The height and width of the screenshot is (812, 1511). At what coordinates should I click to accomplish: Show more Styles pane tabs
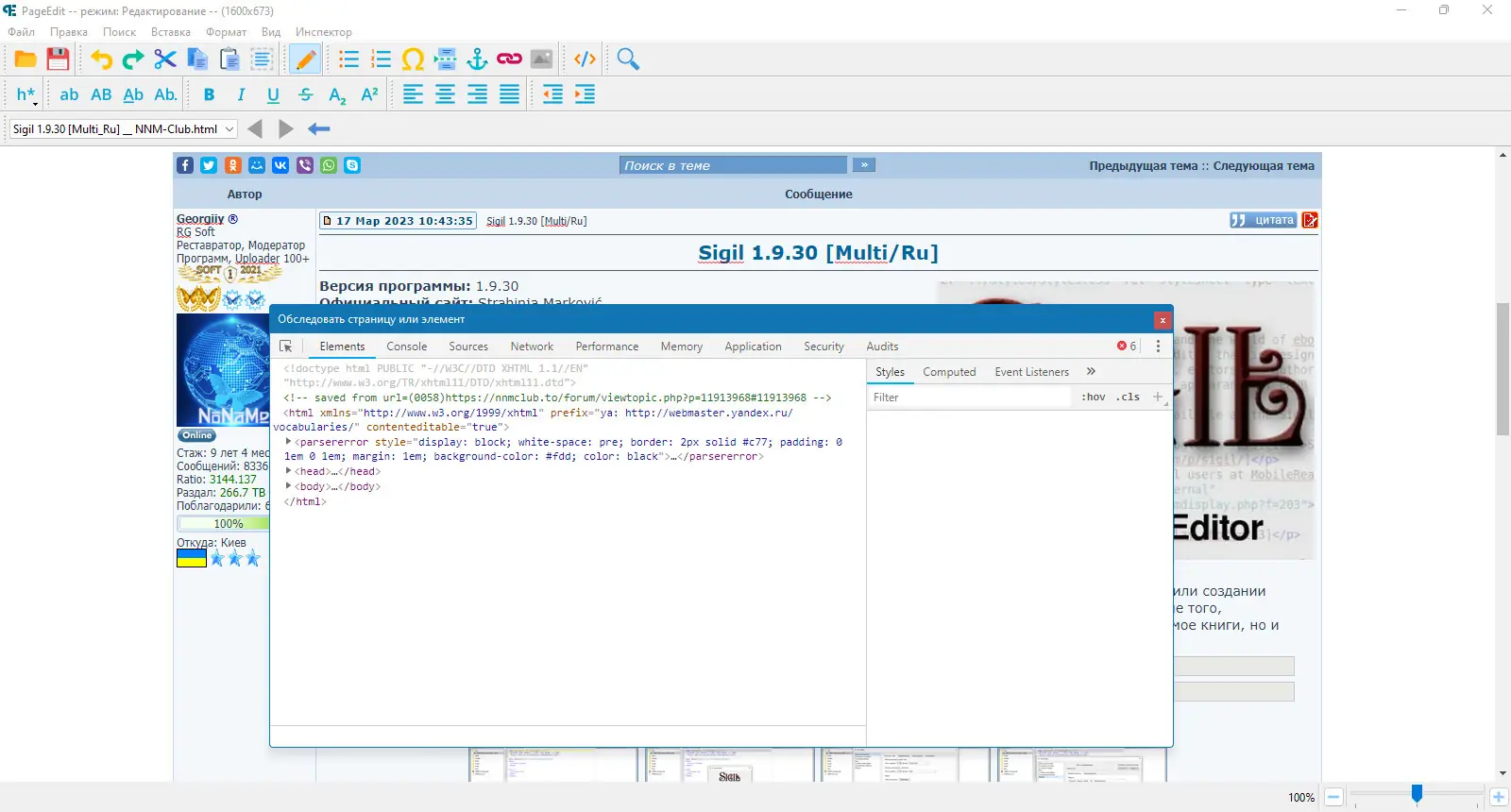click(x=1092, y=372)
